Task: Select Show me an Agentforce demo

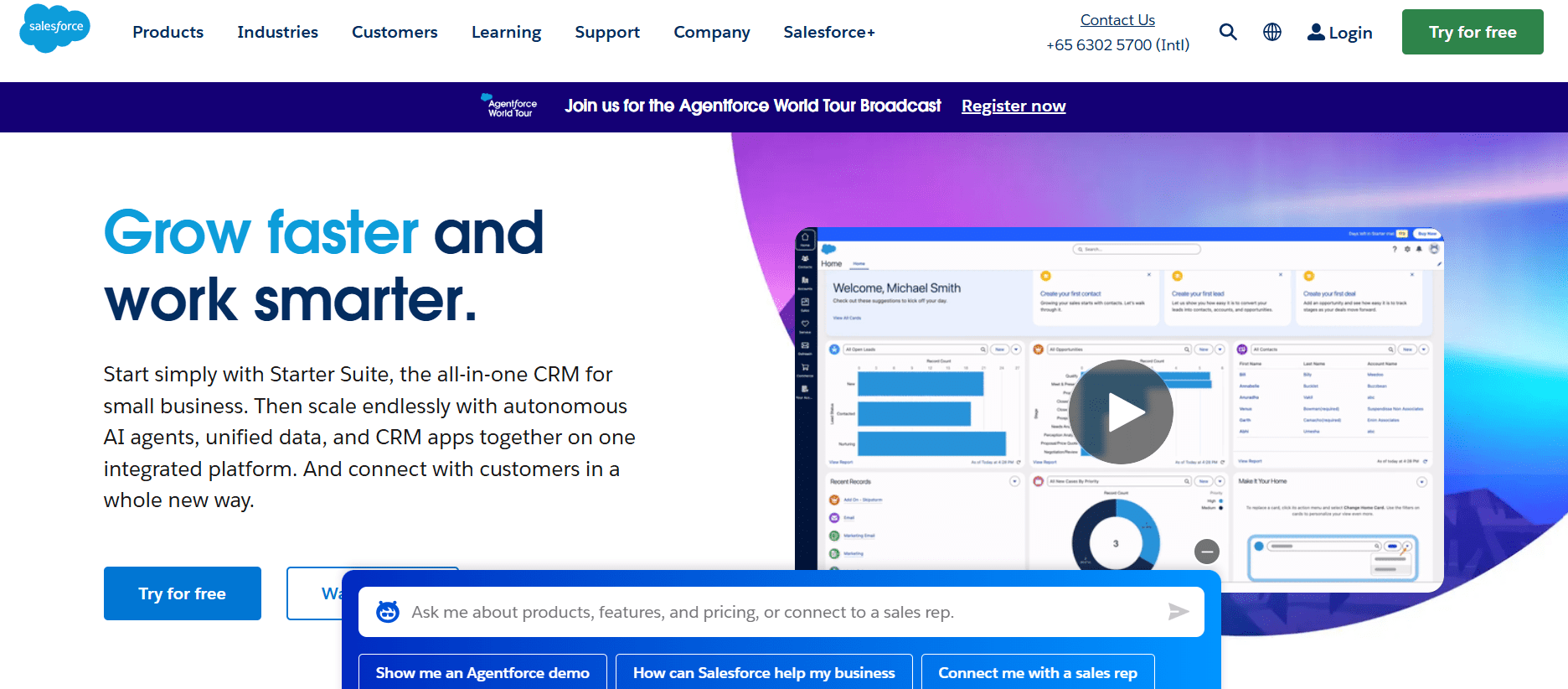Action: pyautogui.click(x=482, y=672)
